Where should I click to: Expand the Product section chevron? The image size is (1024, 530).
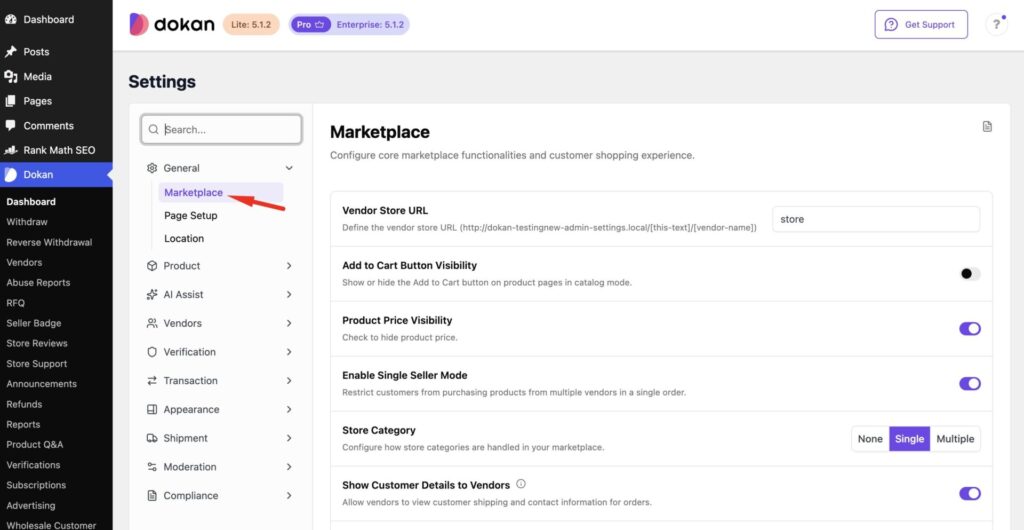coord(289,266)
